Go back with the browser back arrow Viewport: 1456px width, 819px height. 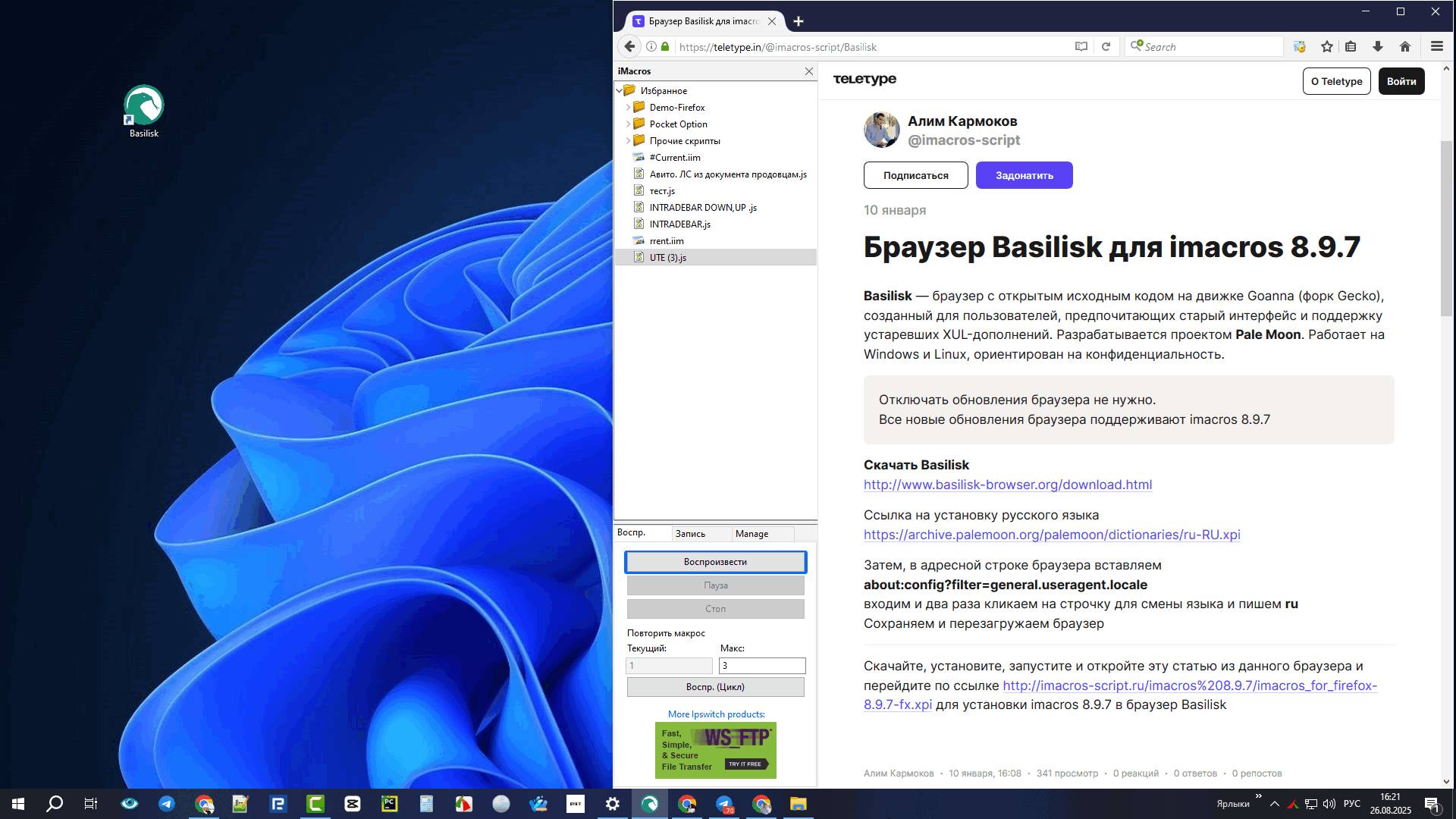(629, 46)
